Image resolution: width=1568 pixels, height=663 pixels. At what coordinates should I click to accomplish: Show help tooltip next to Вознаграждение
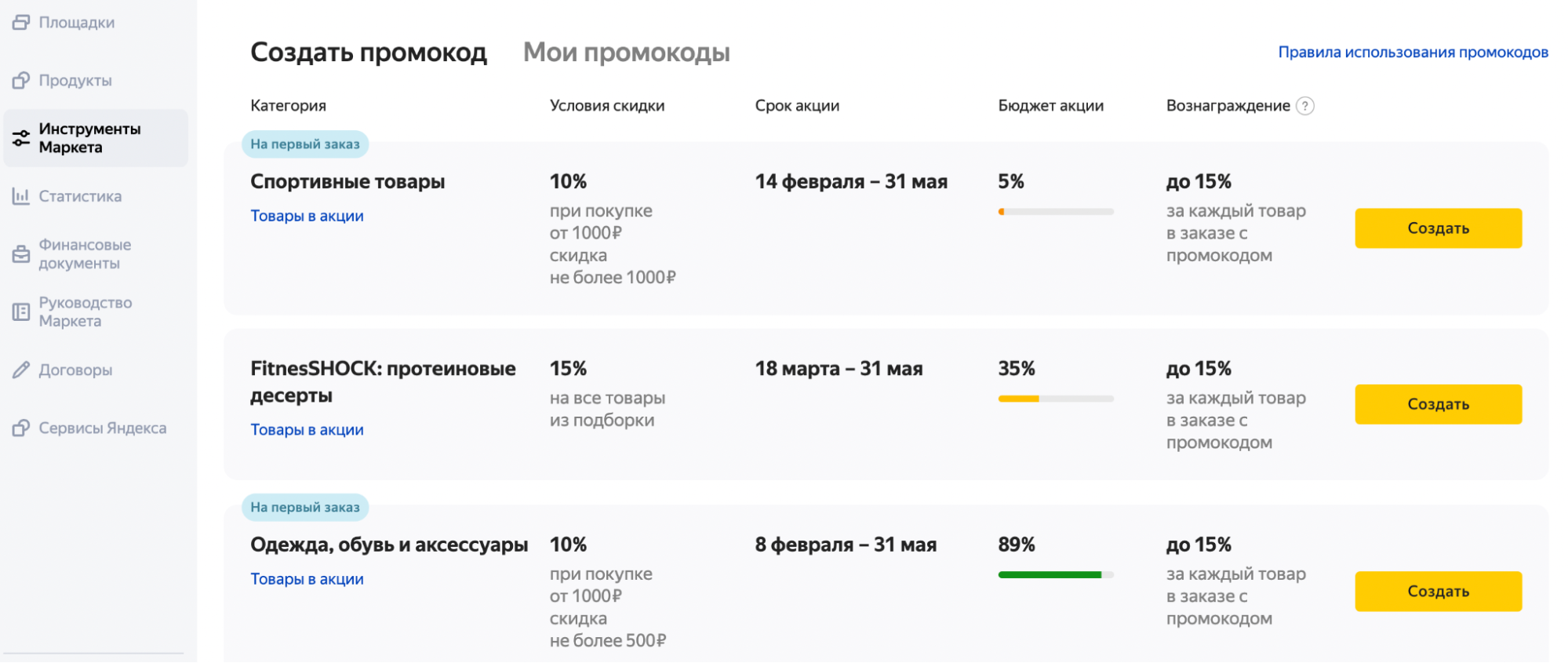coord(1304,106)
